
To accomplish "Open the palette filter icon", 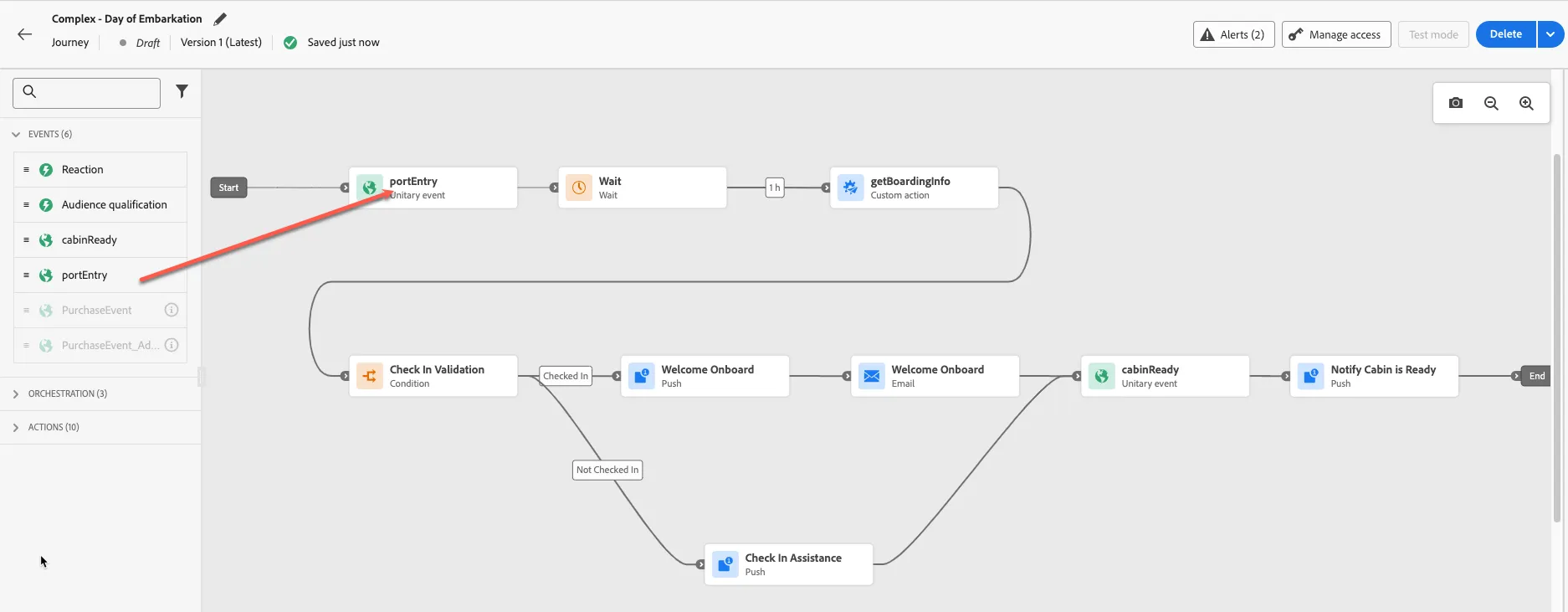I will 182,91.
